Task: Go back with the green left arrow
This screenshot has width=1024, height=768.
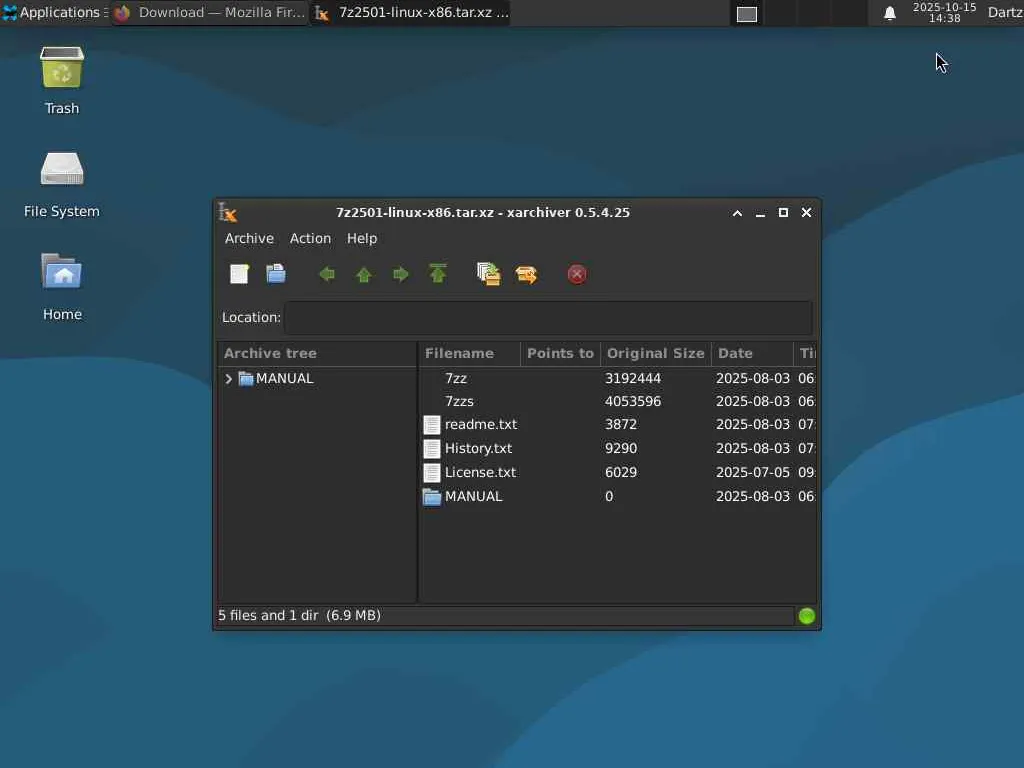Action: [x=327, y=274]
